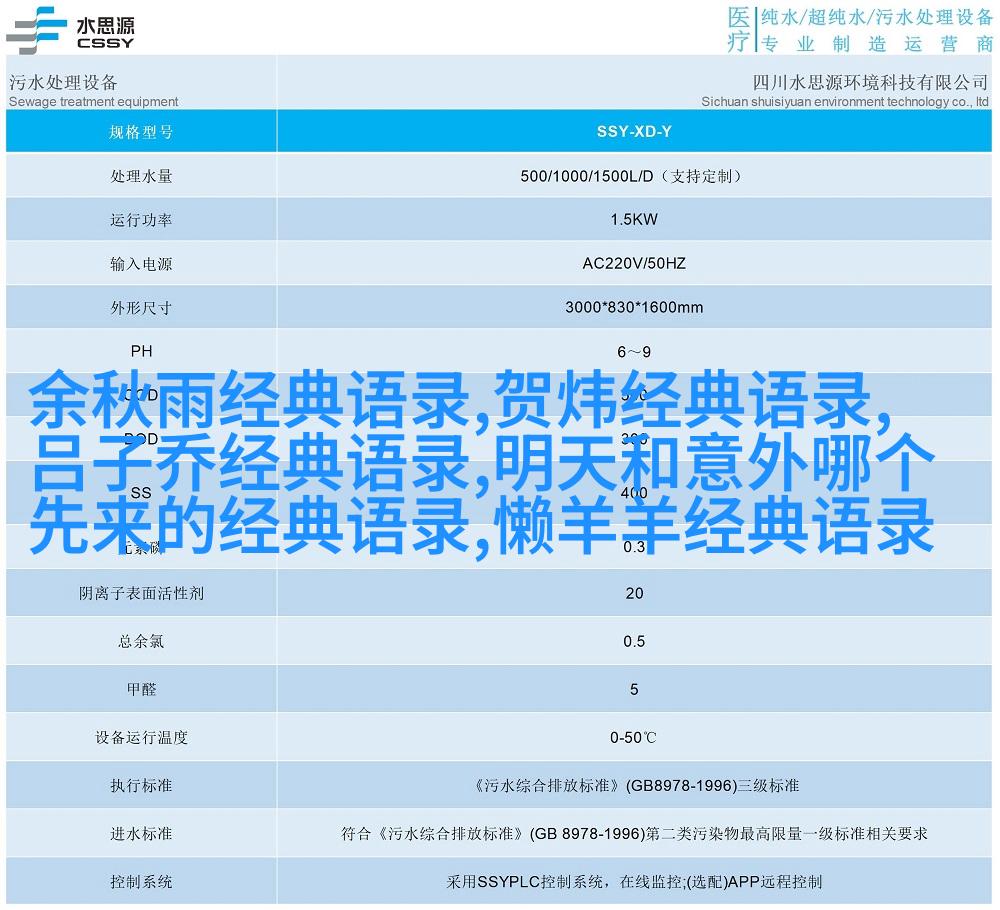Viewport: 1000px width, 910px height.
Task: Click the '1.5KW' value cell
Action: click(x=634, y=219)
